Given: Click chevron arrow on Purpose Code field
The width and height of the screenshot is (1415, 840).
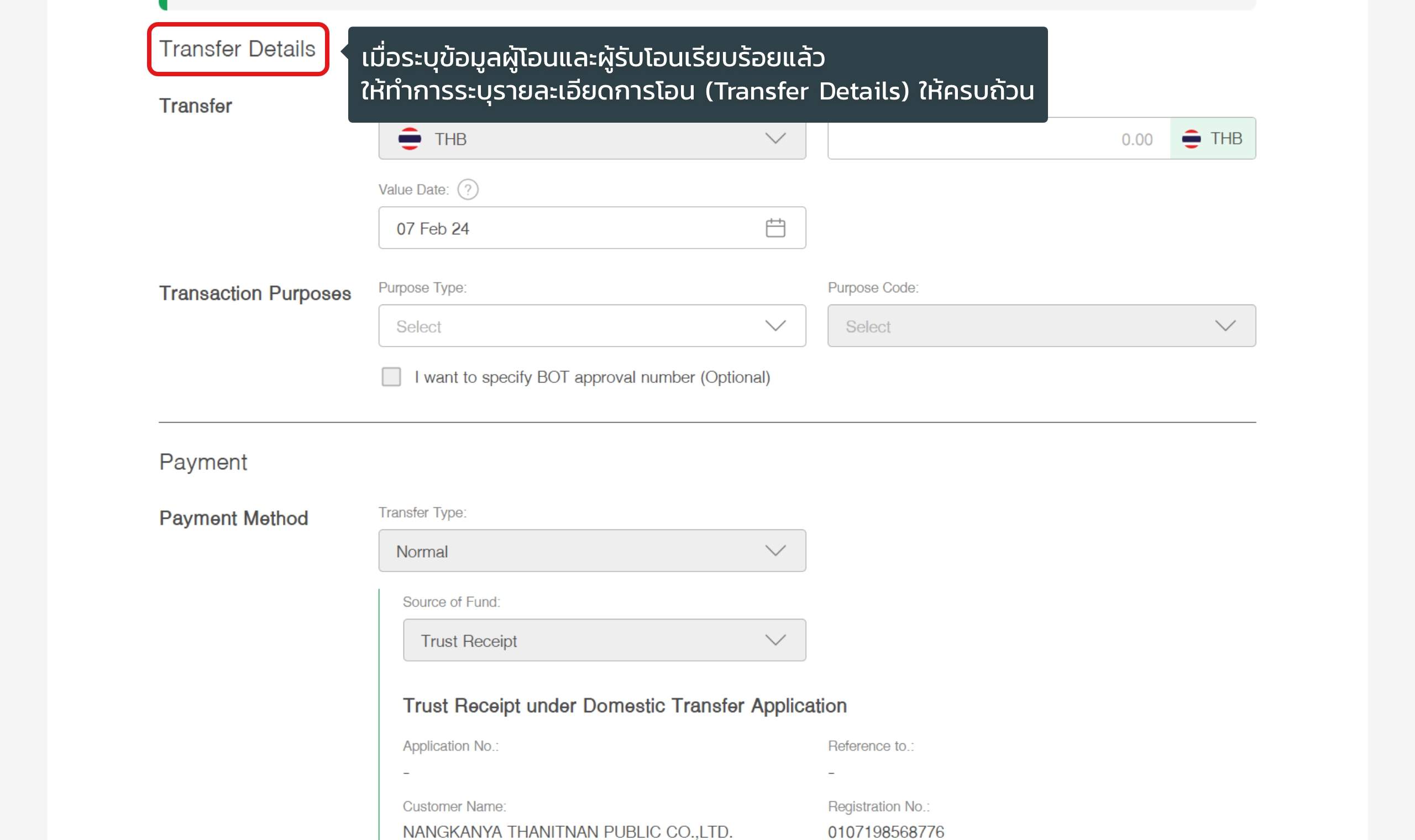Looking at the screenshot, I should pyautogui.click(x=1225, y=326).
